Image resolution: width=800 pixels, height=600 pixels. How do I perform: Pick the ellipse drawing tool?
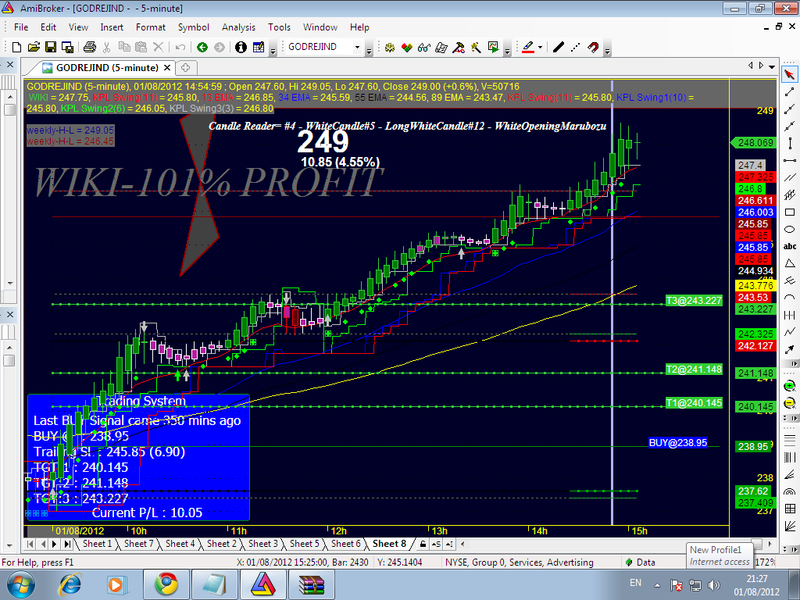coord(790,229)
